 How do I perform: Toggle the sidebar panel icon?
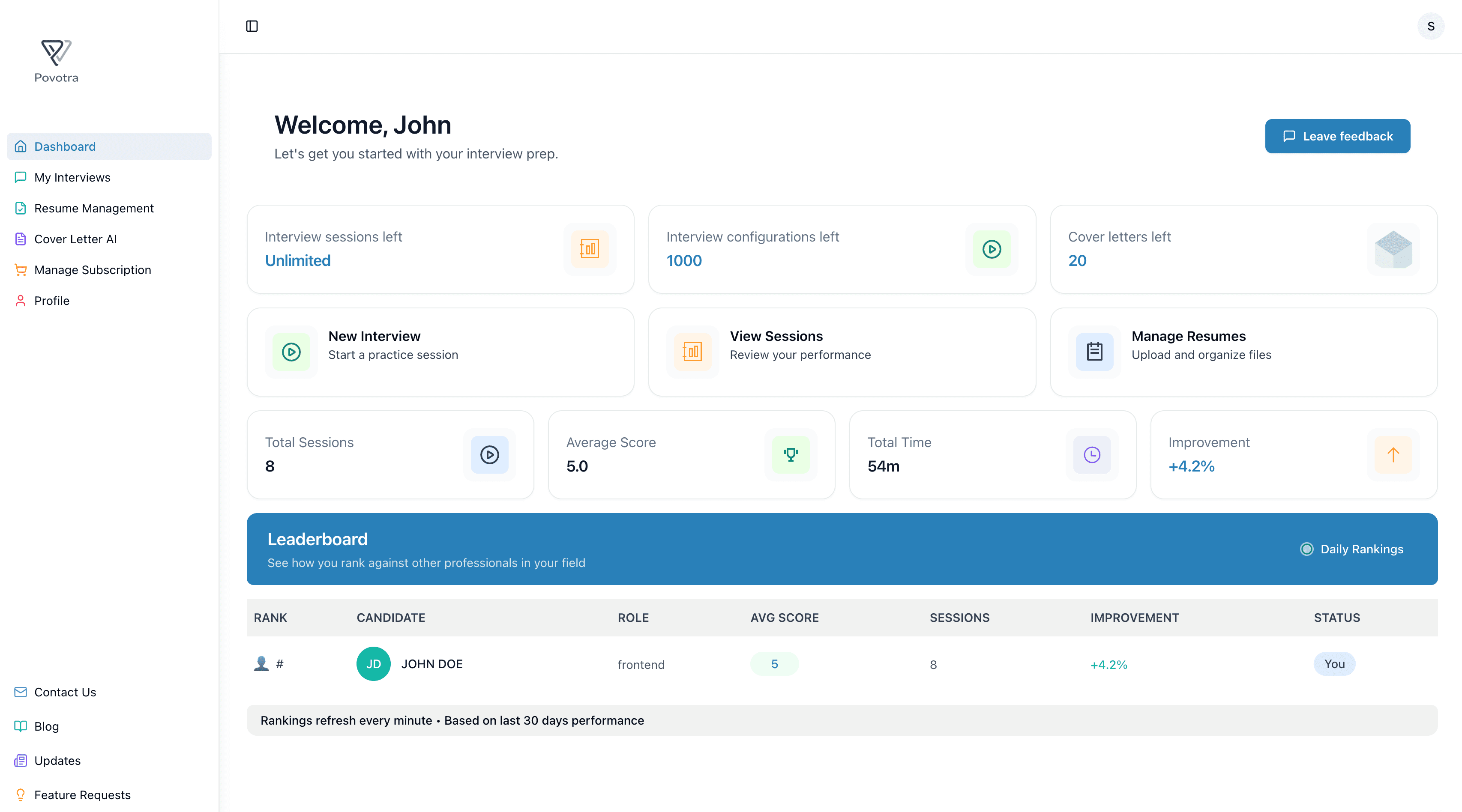[x=252, y=26]
